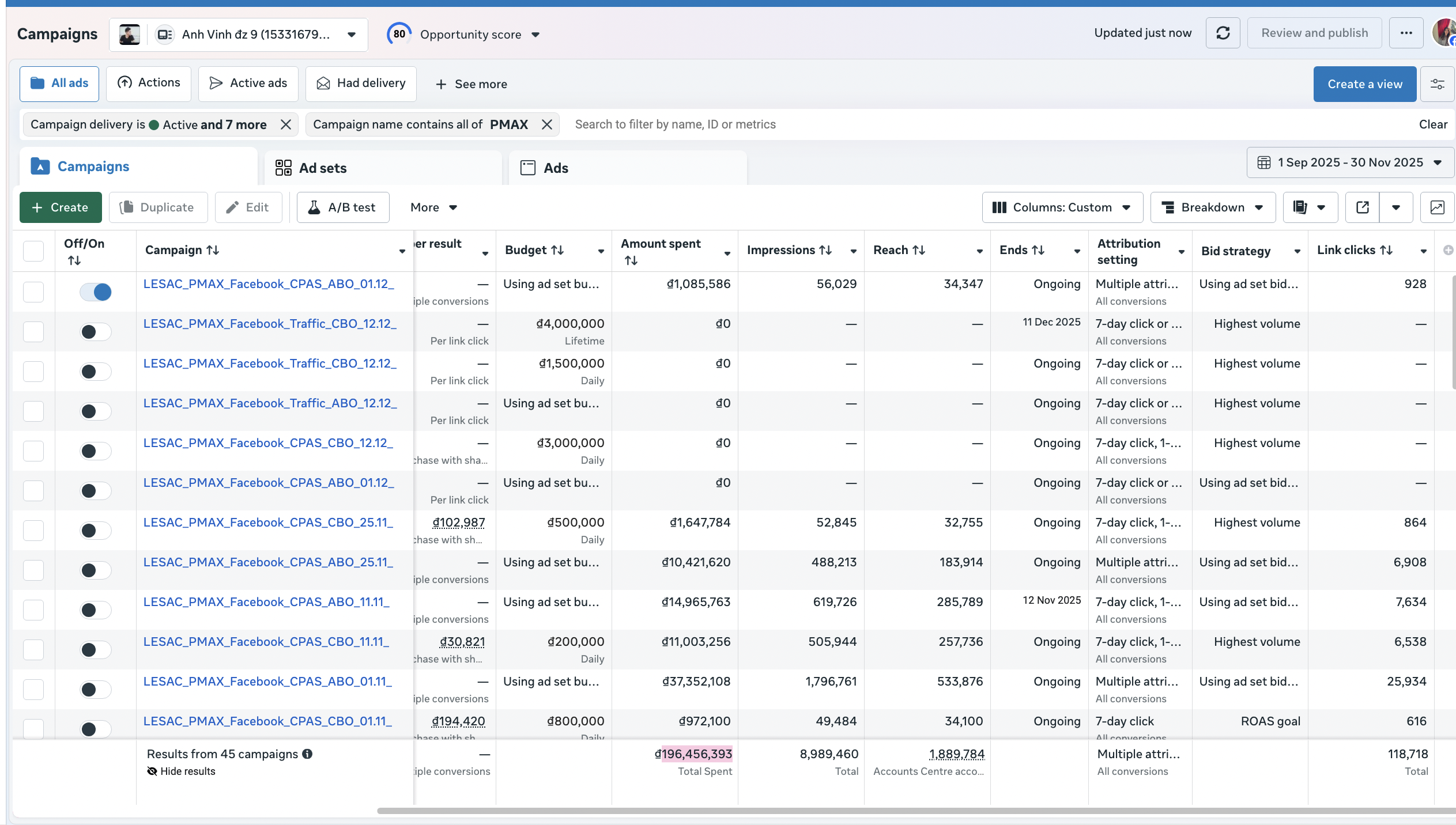Viewport: 1456px width, 825px height.
Task: Remove the PMAX campaign name filter
Action: [547, 124]
